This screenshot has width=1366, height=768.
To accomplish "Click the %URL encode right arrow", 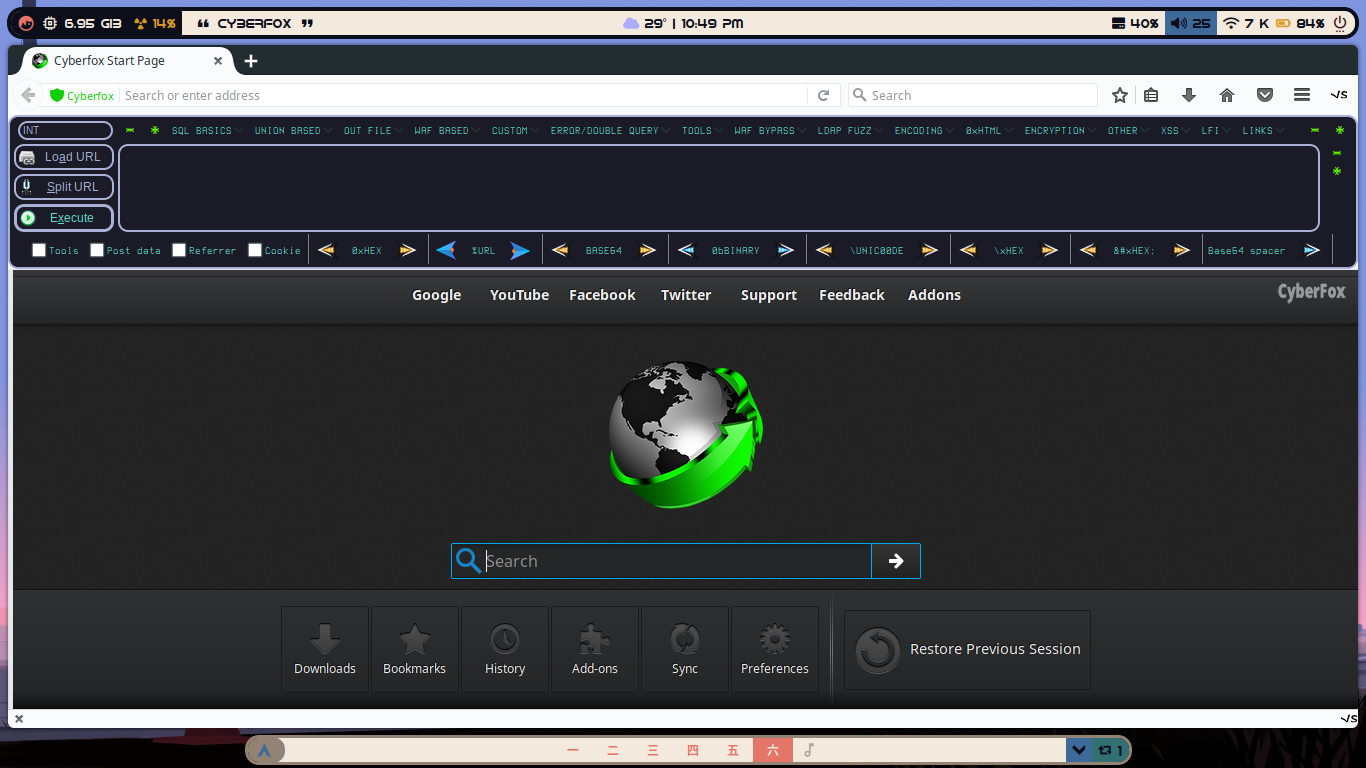I will pyautogui.click(x=520, y=250).
